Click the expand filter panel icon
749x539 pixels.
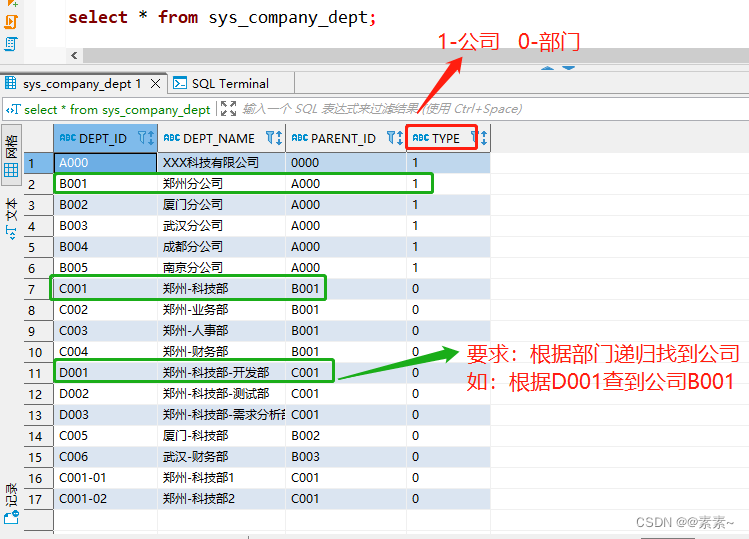(228, 109)
